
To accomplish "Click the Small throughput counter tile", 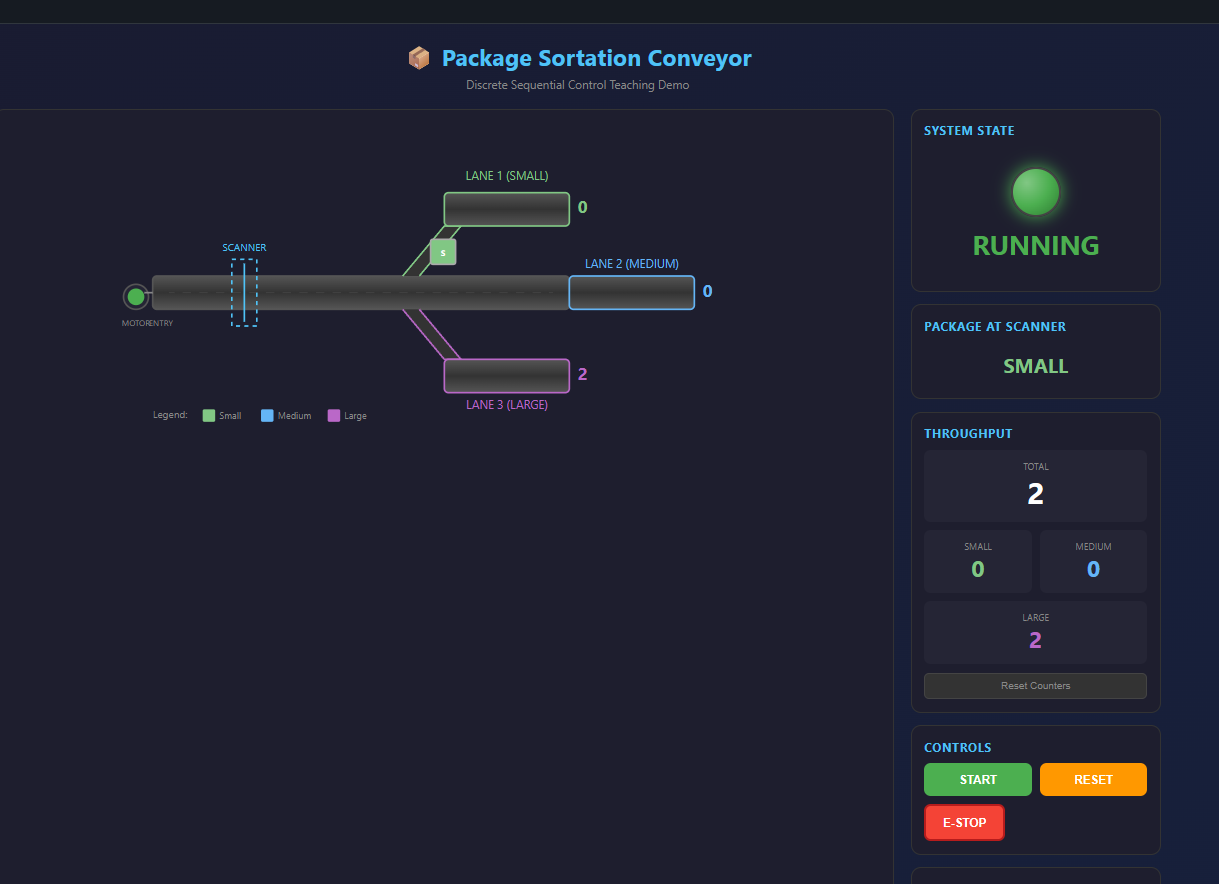I will 977,561.
